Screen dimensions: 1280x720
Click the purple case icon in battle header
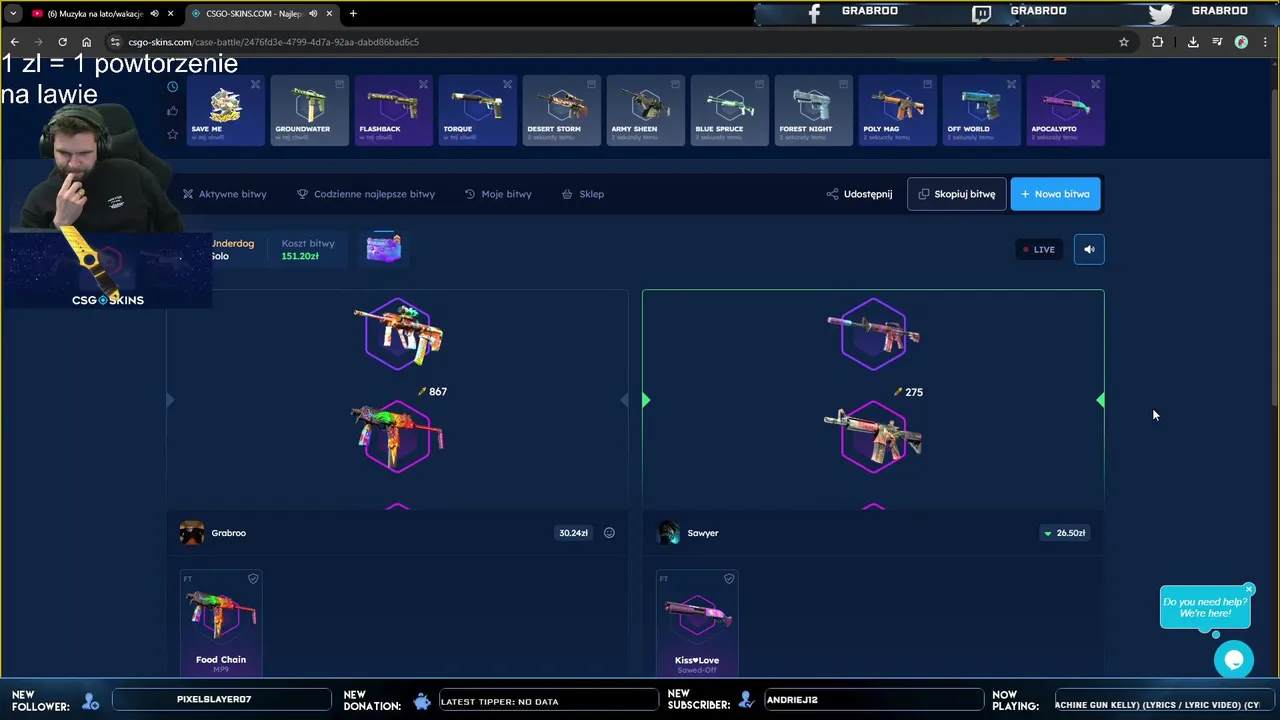pos(384,248)
